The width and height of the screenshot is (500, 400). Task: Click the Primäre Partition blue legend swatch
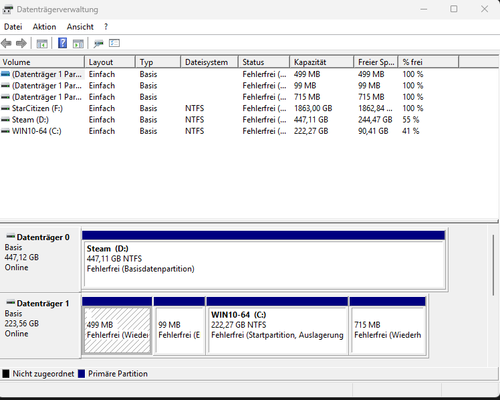pos(82,374)
